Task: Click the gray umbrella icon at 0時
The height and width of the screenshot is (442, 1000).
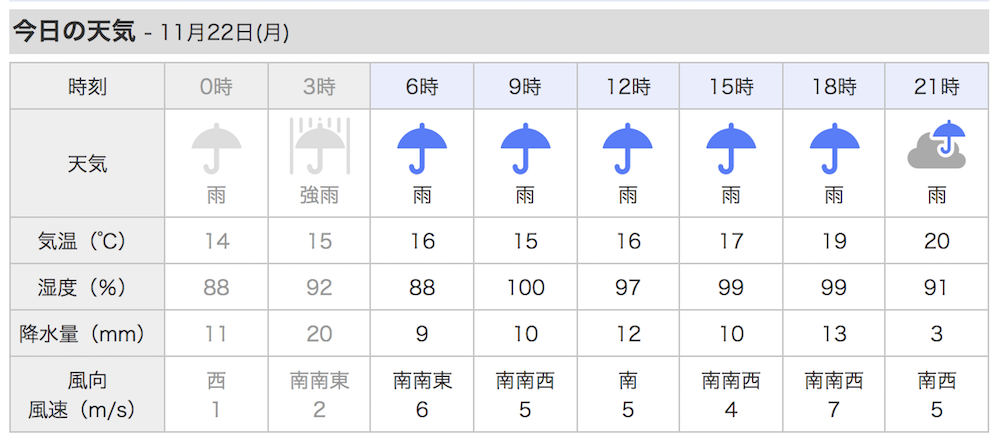Action: [216, 149]
